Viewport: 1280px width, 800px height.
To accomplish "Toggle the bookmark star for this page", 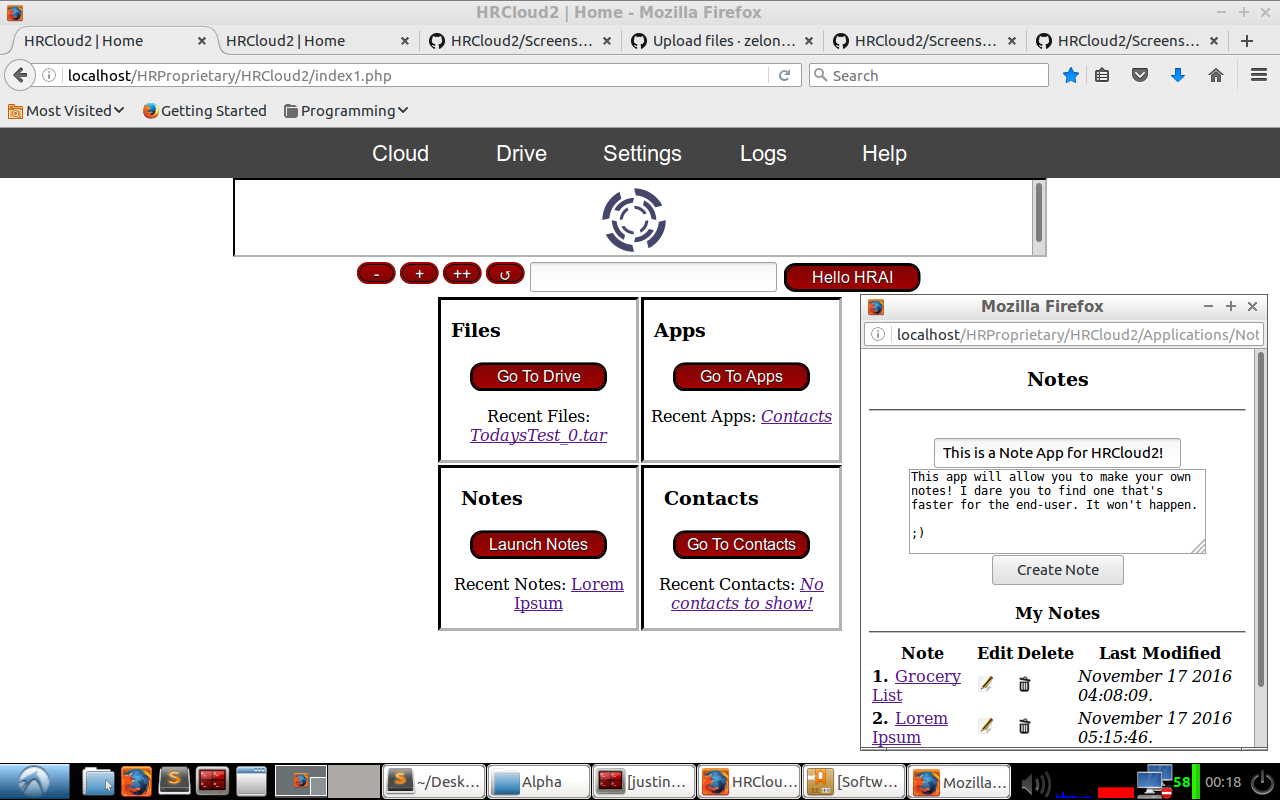I will coord(1070,74).
